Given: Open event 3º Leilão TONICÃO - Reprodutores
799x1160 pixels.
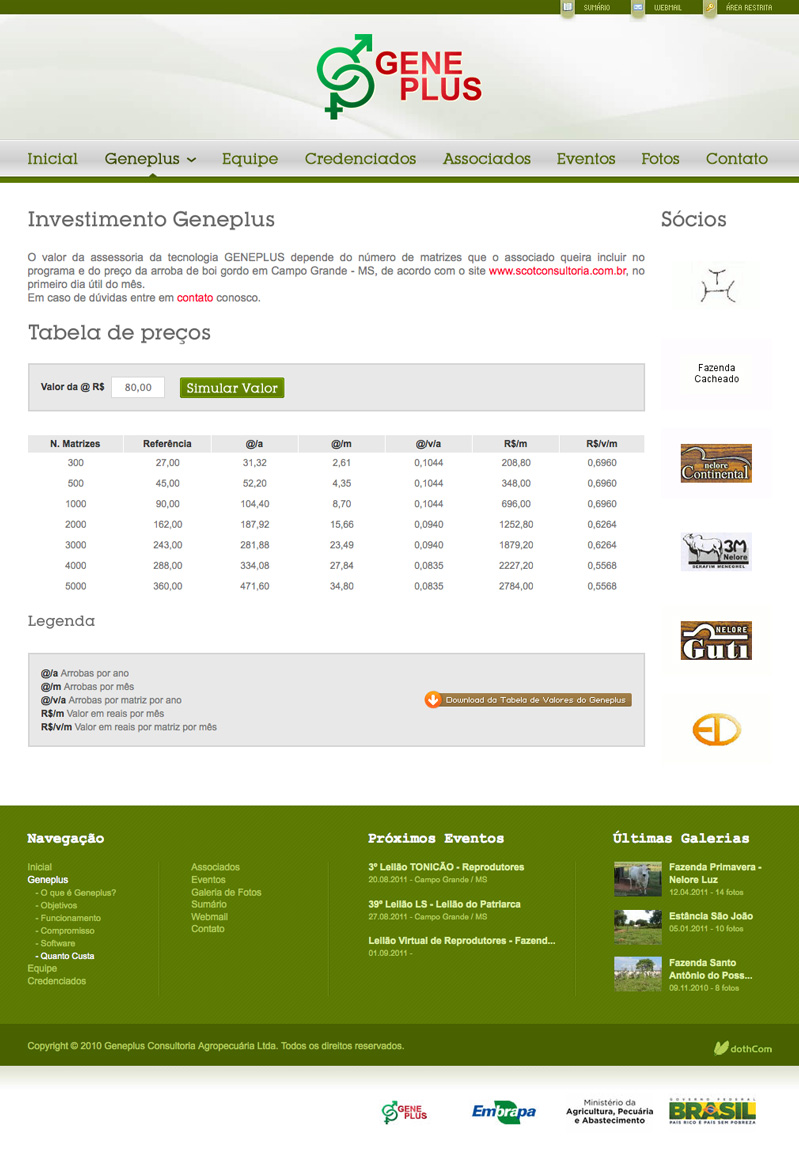Looking at the screenshot, I should click(x=446, y=867).
